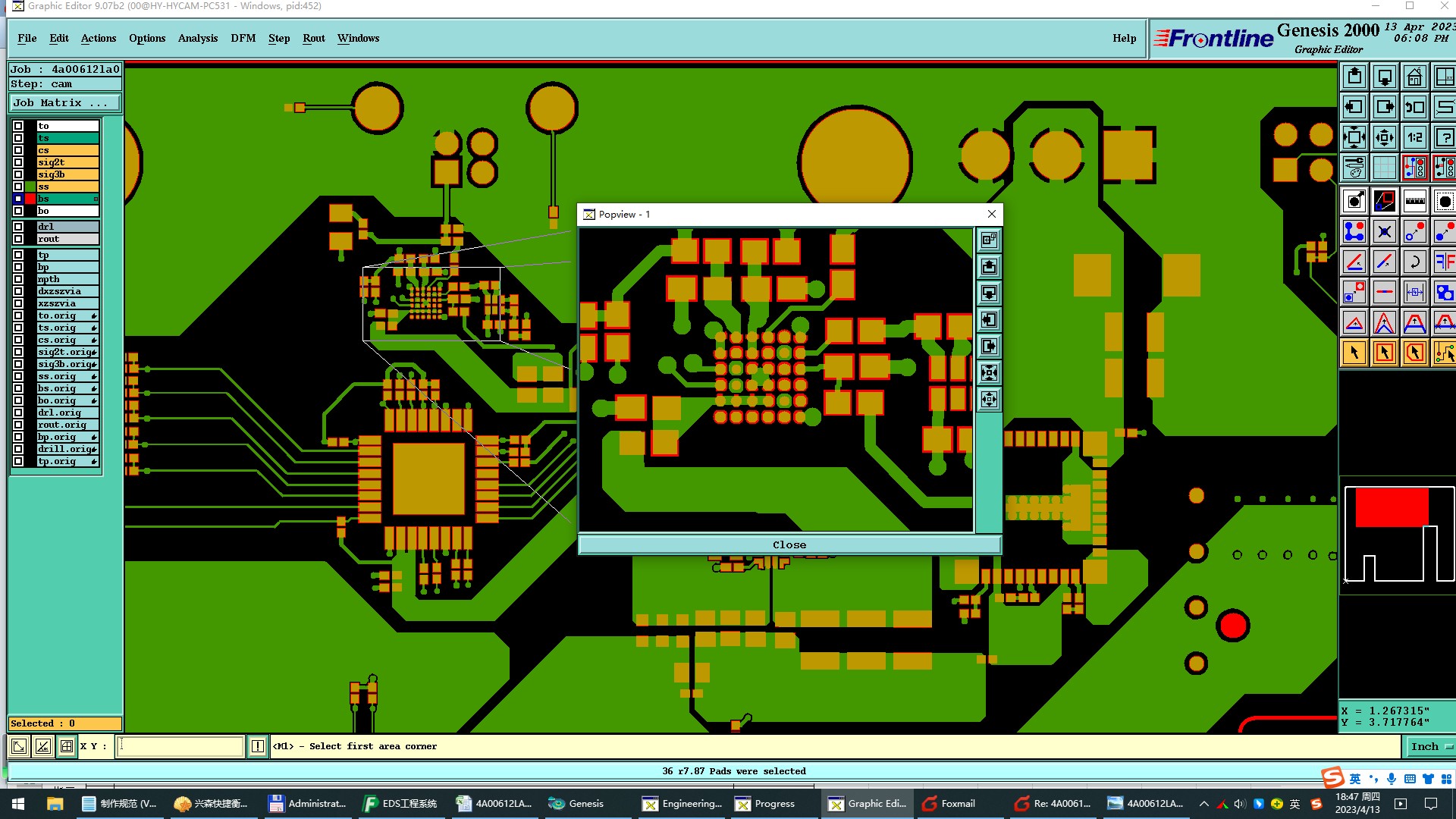Open the Analysis menu
This screenshot has height=819, width=1456.
click(x=197, y=39)
